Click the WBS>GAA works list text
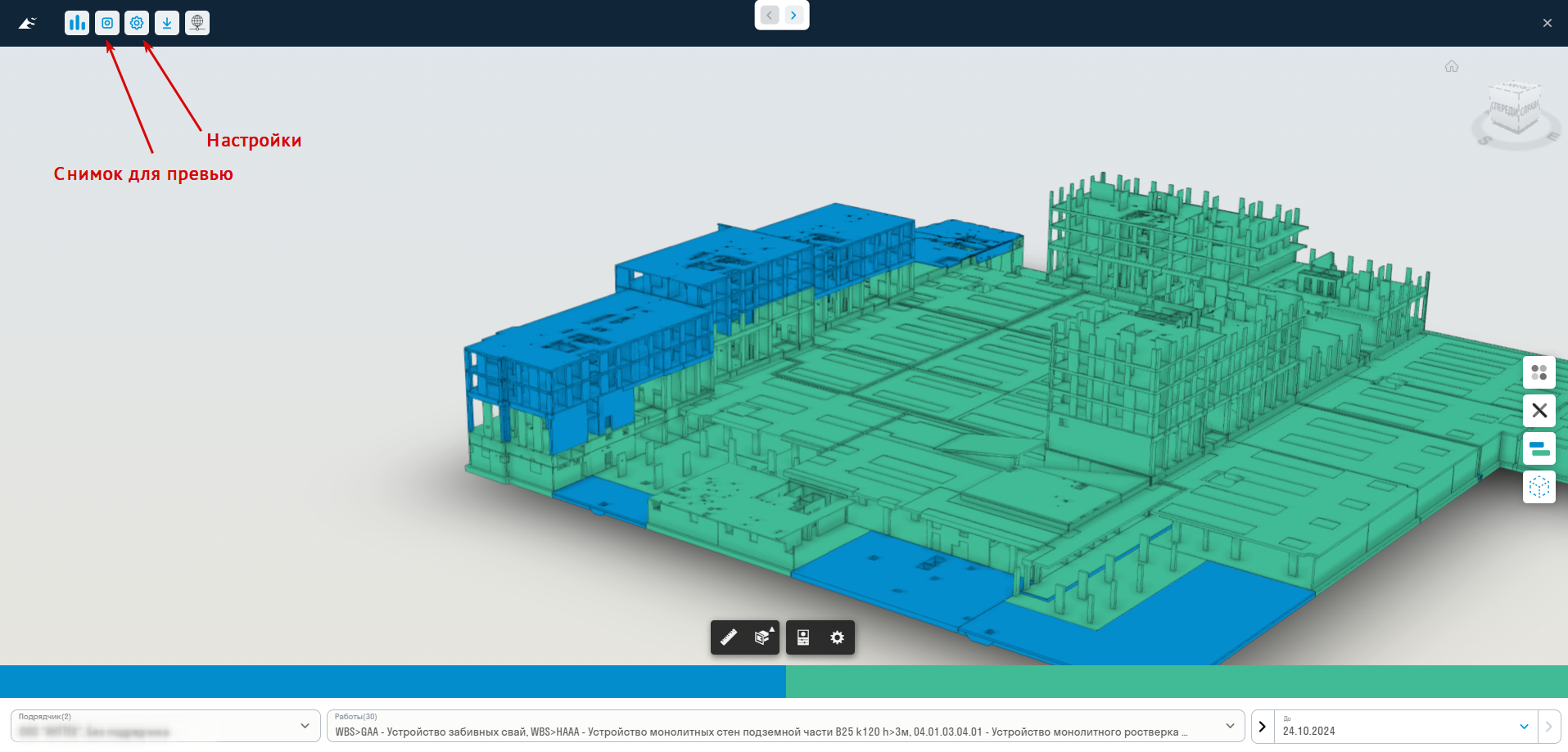1568x752 pixels. pos(761,732)
